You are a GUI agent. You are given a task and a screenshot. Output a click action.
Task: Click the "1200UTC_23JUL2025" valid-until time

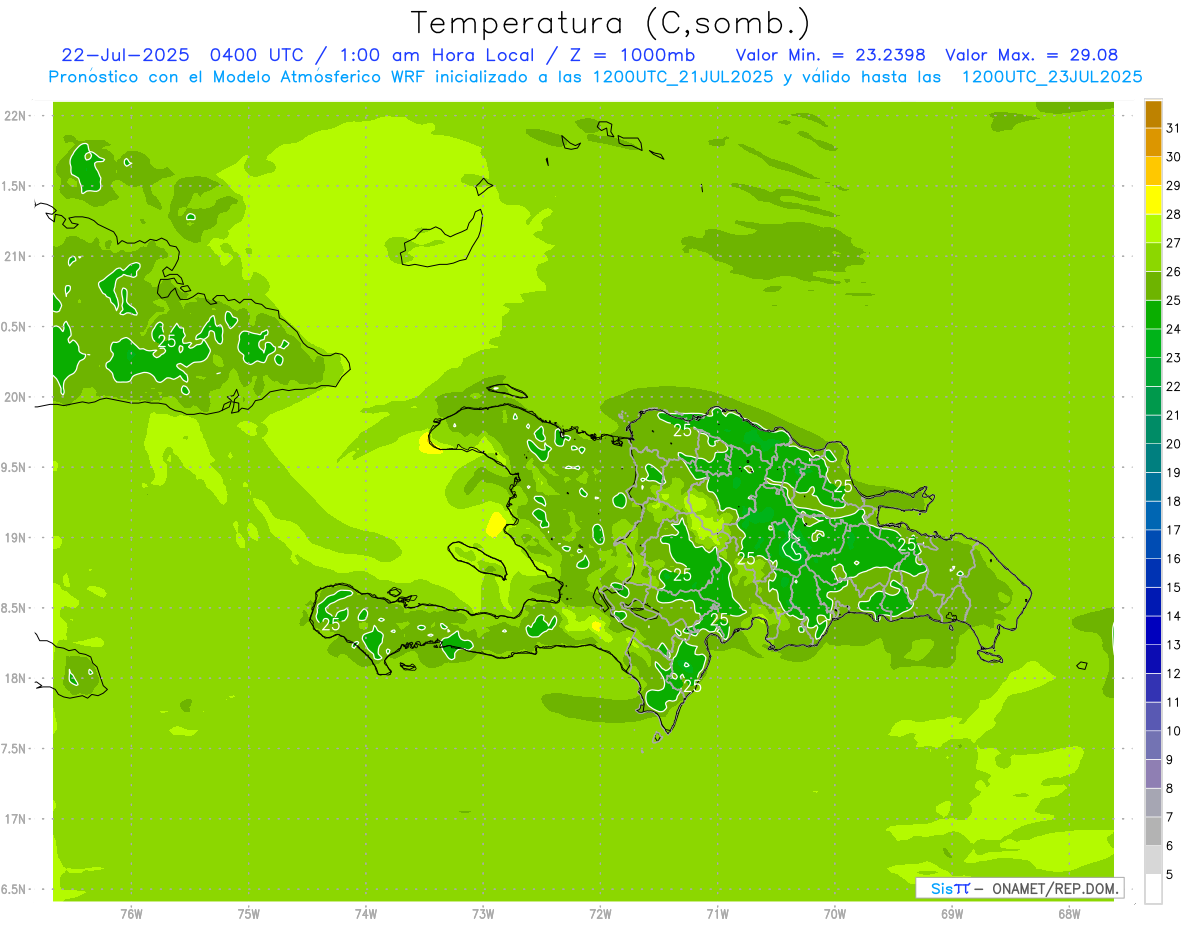pos(1051,77)
